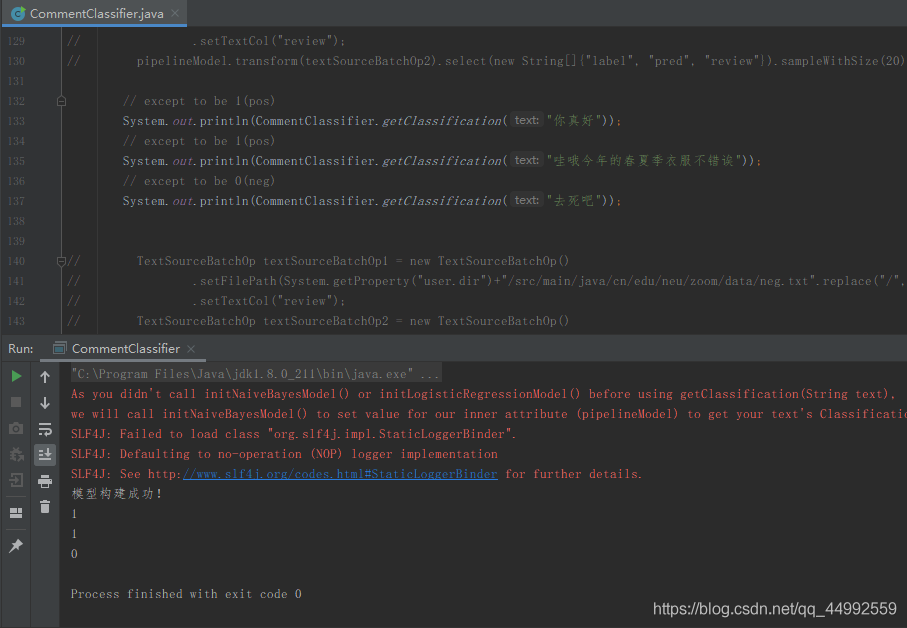The height and width of the screenshot is (628, 907).
Task: Click the "模型构建成功!" console output line
Action: click(117, 494)
